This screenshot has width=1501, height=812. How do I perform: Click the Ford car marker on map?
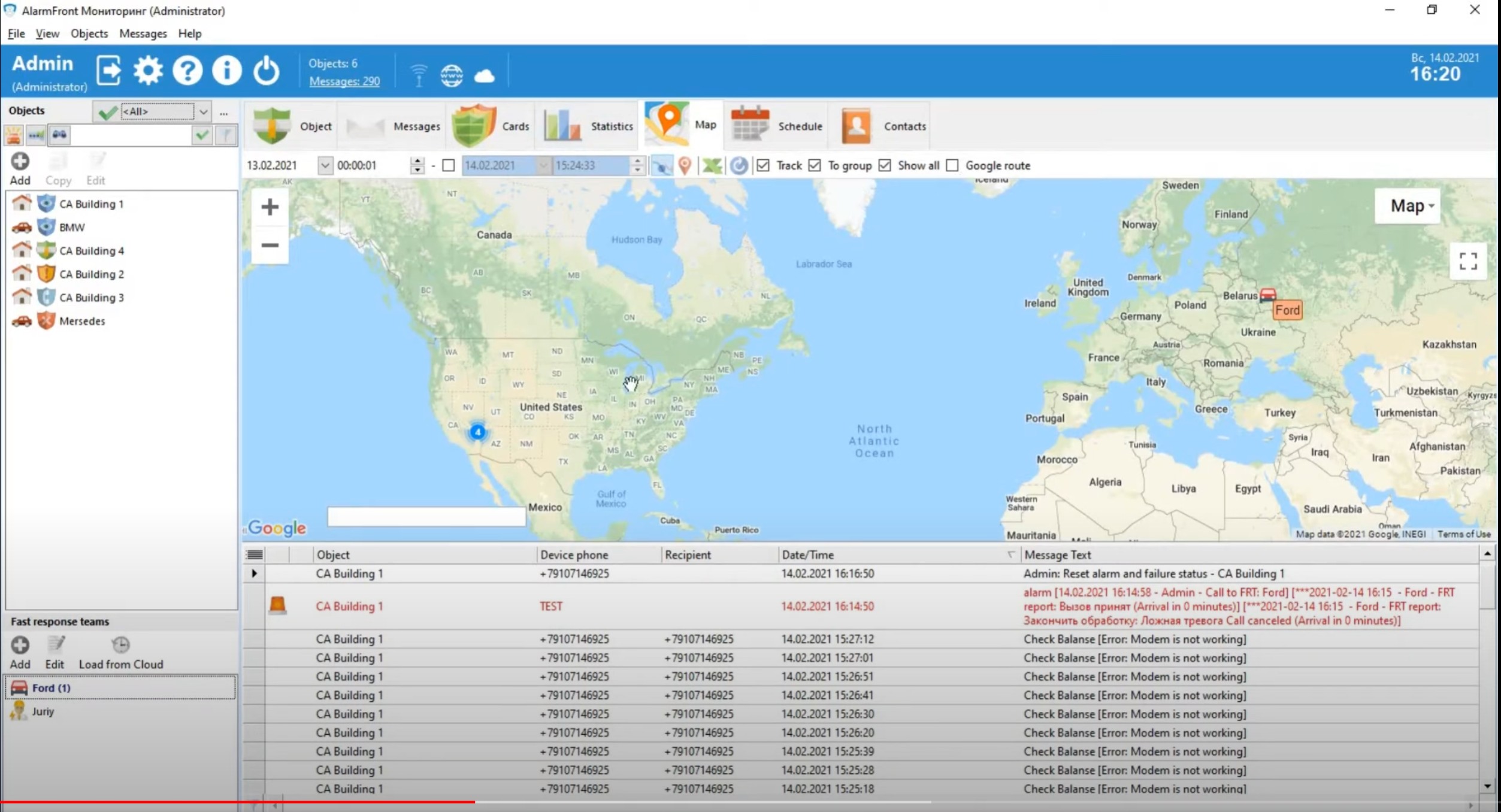click(x=1267, y=295)
